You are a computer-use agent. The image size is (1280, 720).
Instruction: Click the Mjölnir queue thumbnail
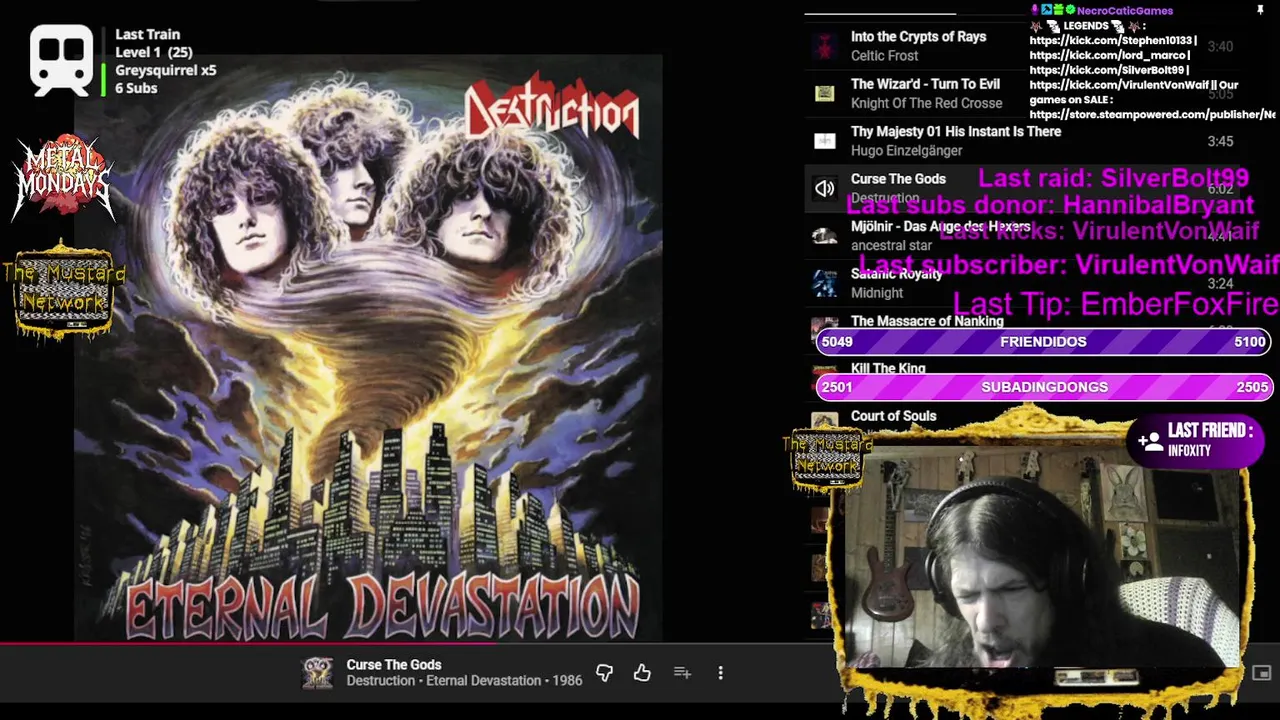click(824, 236)
